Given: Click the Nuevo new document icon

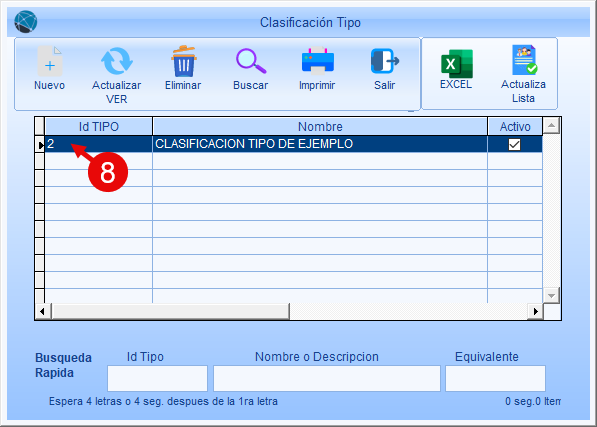Looking at the screenshot, I should (49, 61).
